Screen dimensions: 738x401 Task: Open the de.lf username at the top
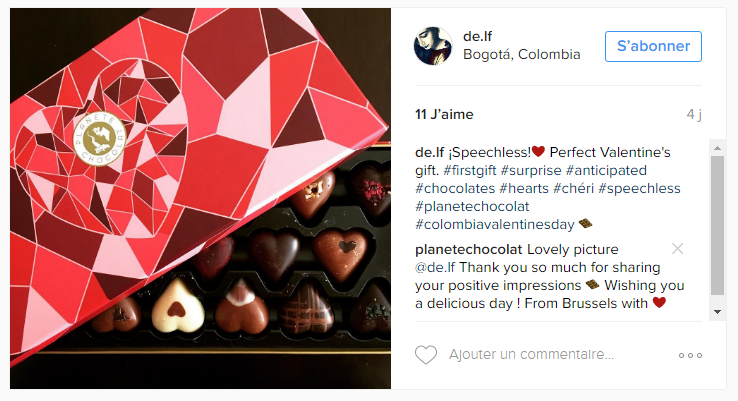[477, 36]
